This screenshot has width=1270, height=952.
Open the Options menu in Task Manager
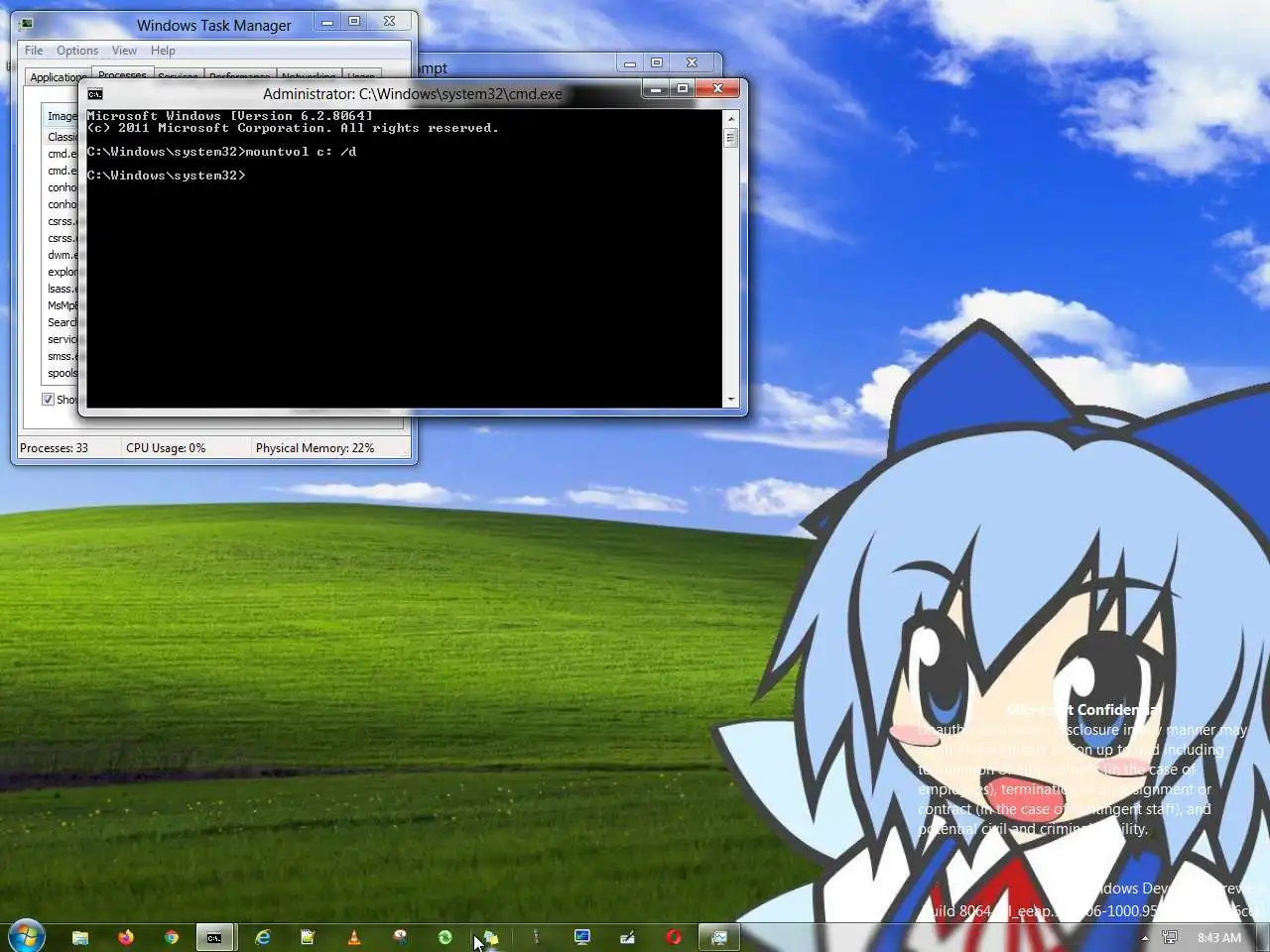coord(77,51)
